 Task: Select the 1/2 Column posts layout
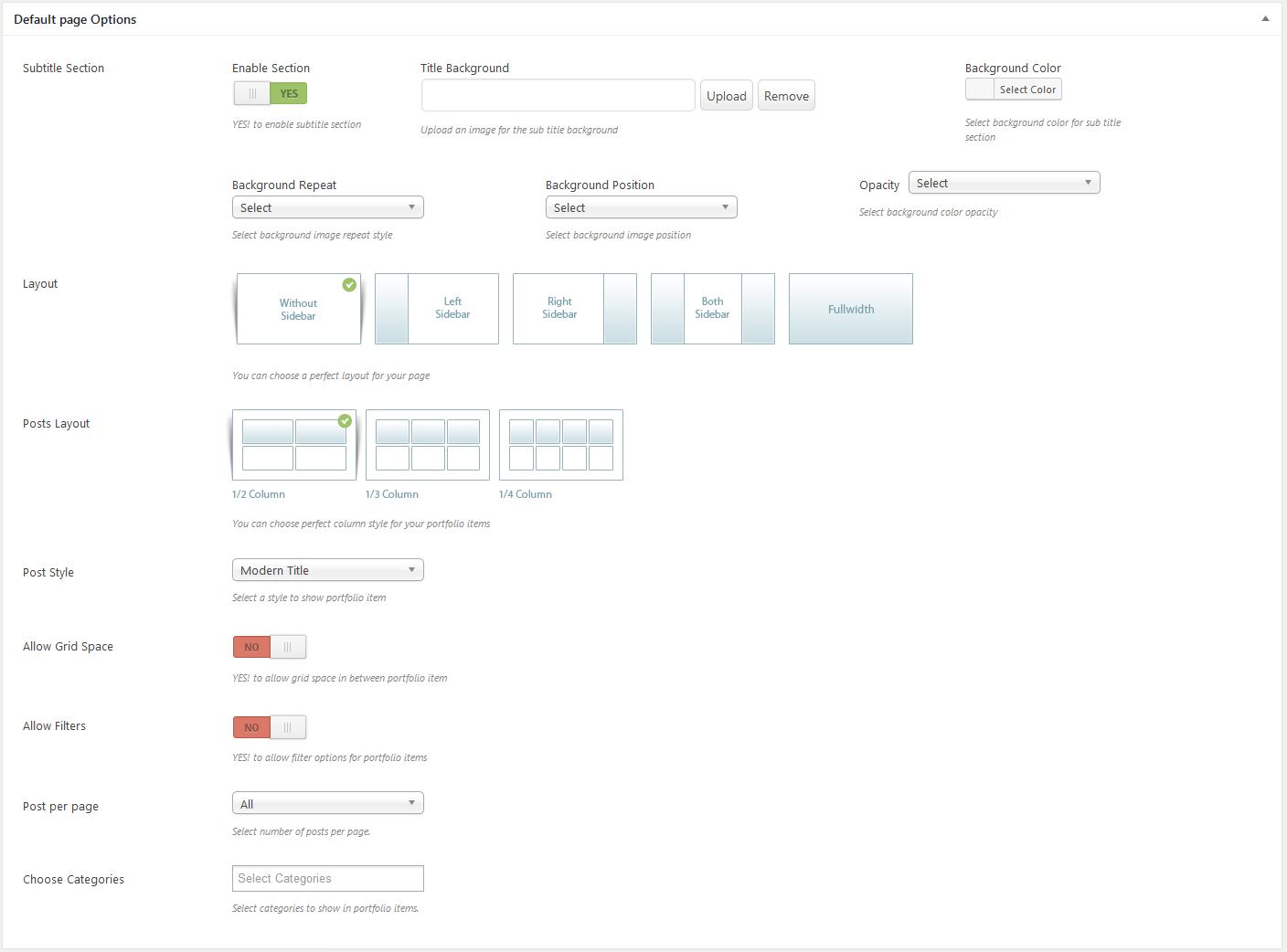coord(293,445)
